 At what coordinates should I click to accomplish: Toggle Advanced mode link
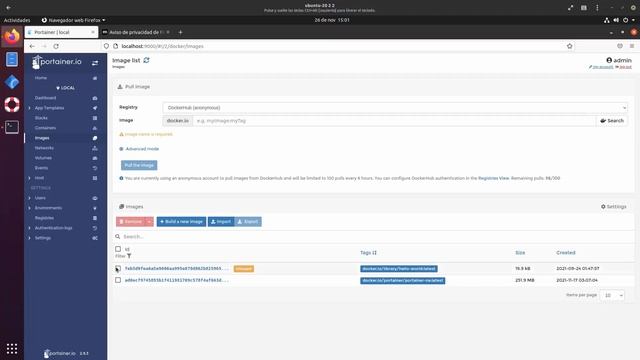pyautogui.click(x=139, y=149)
